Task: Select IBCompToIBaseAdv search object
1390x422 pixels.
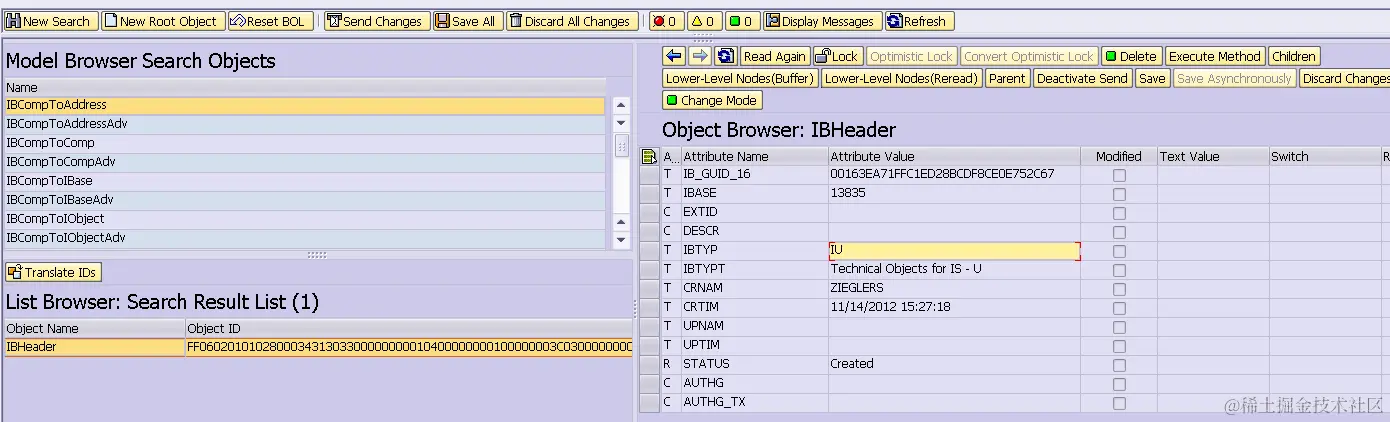Action: 305,200
